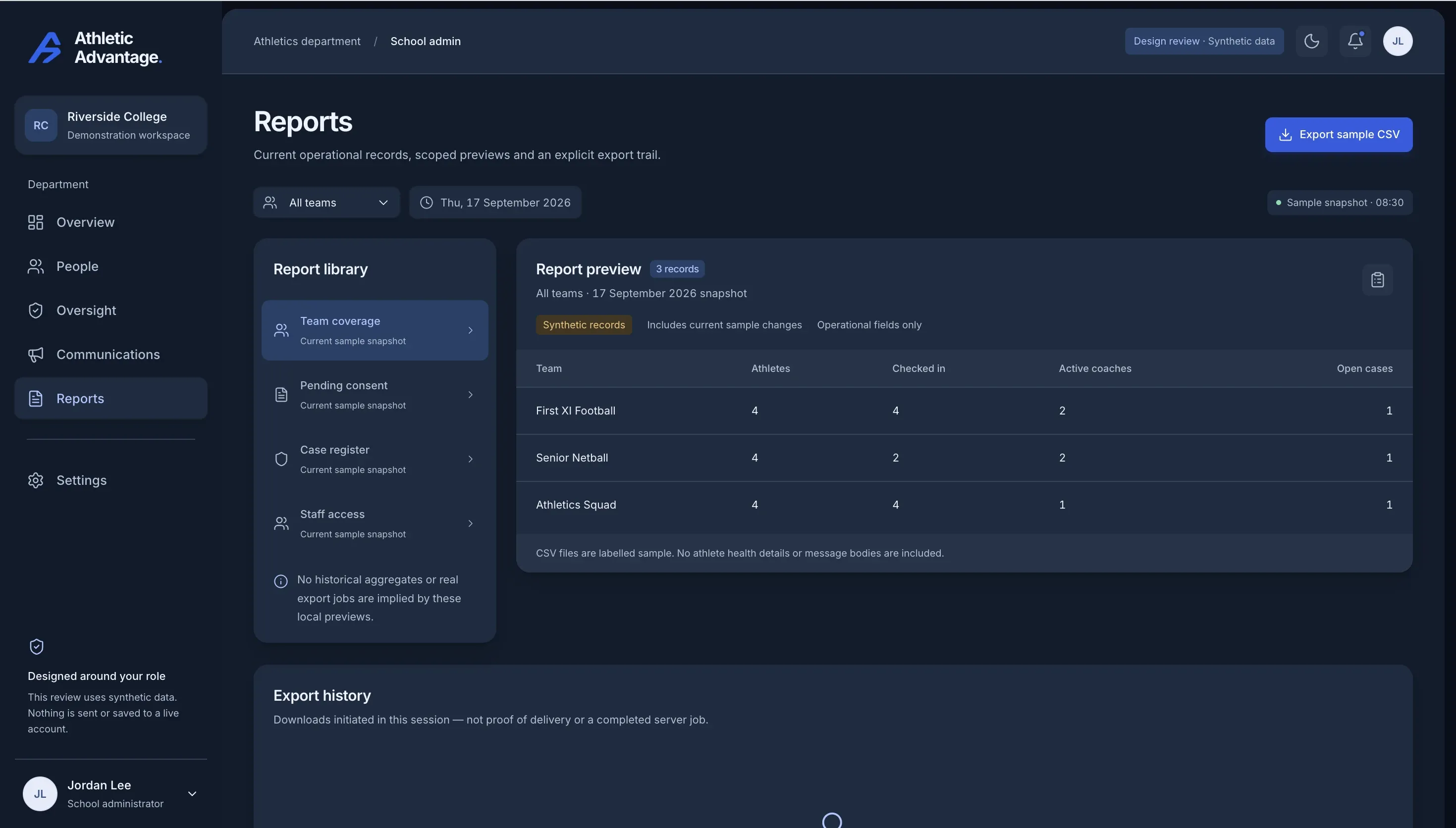Click the Overview grid icon in the sidebar
Image resolution: width=1456 pixels, height=828 pixels.
pyautogui.click(x=35, y=222)
